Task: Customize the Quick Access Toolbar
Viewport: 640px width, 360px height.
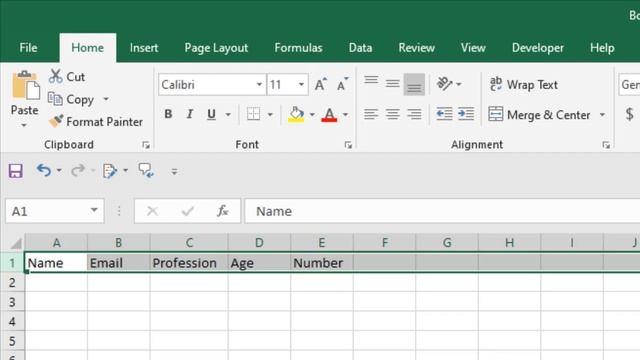Action: [174, 171]
